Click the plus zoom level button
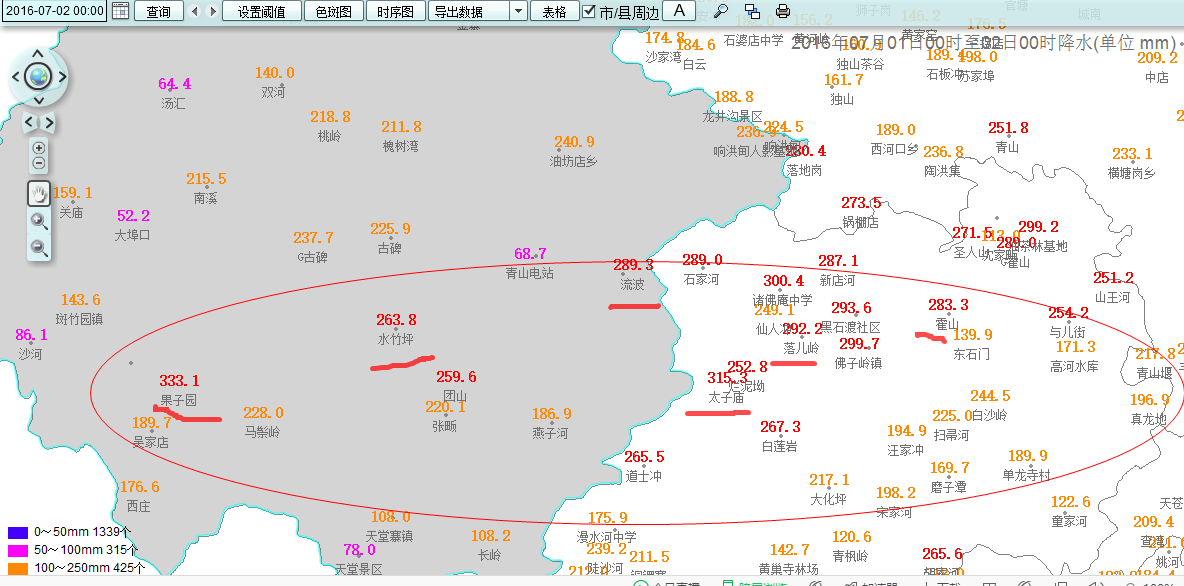The height and width of the screenshot is (586, 1184). point(39,148)
